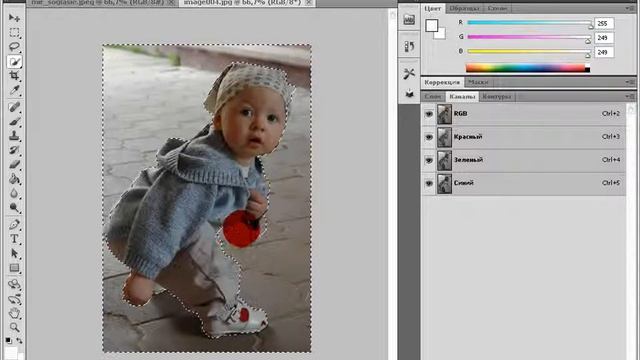Toggle visibility of the RGB channel
Viewport: 640px width, 360px height.
coord(429,114)
